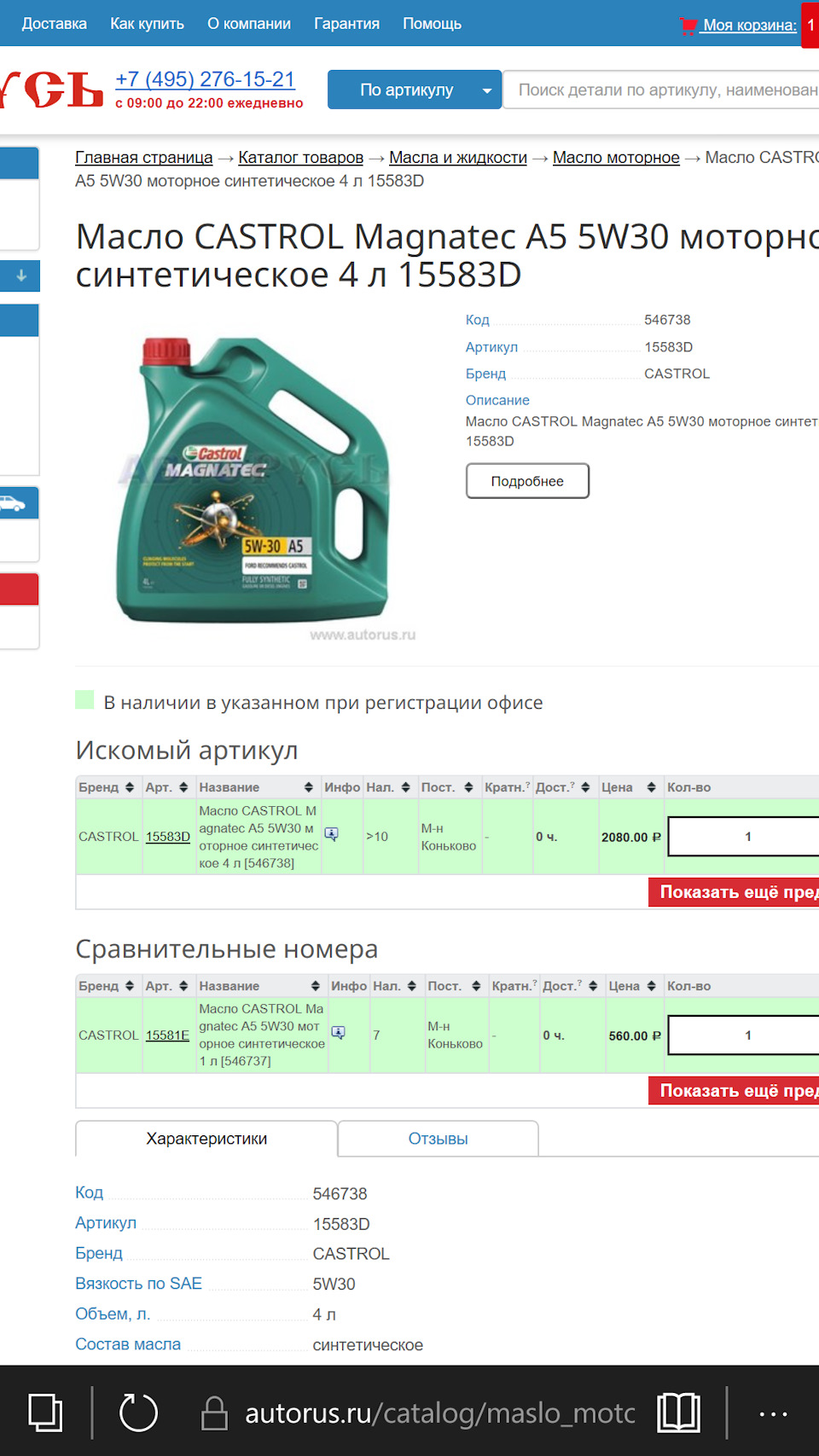This screenshot has height=1456, width=819.
Task: Sort Искомый артикул table by Бренд
Action: tap(130, 787)
